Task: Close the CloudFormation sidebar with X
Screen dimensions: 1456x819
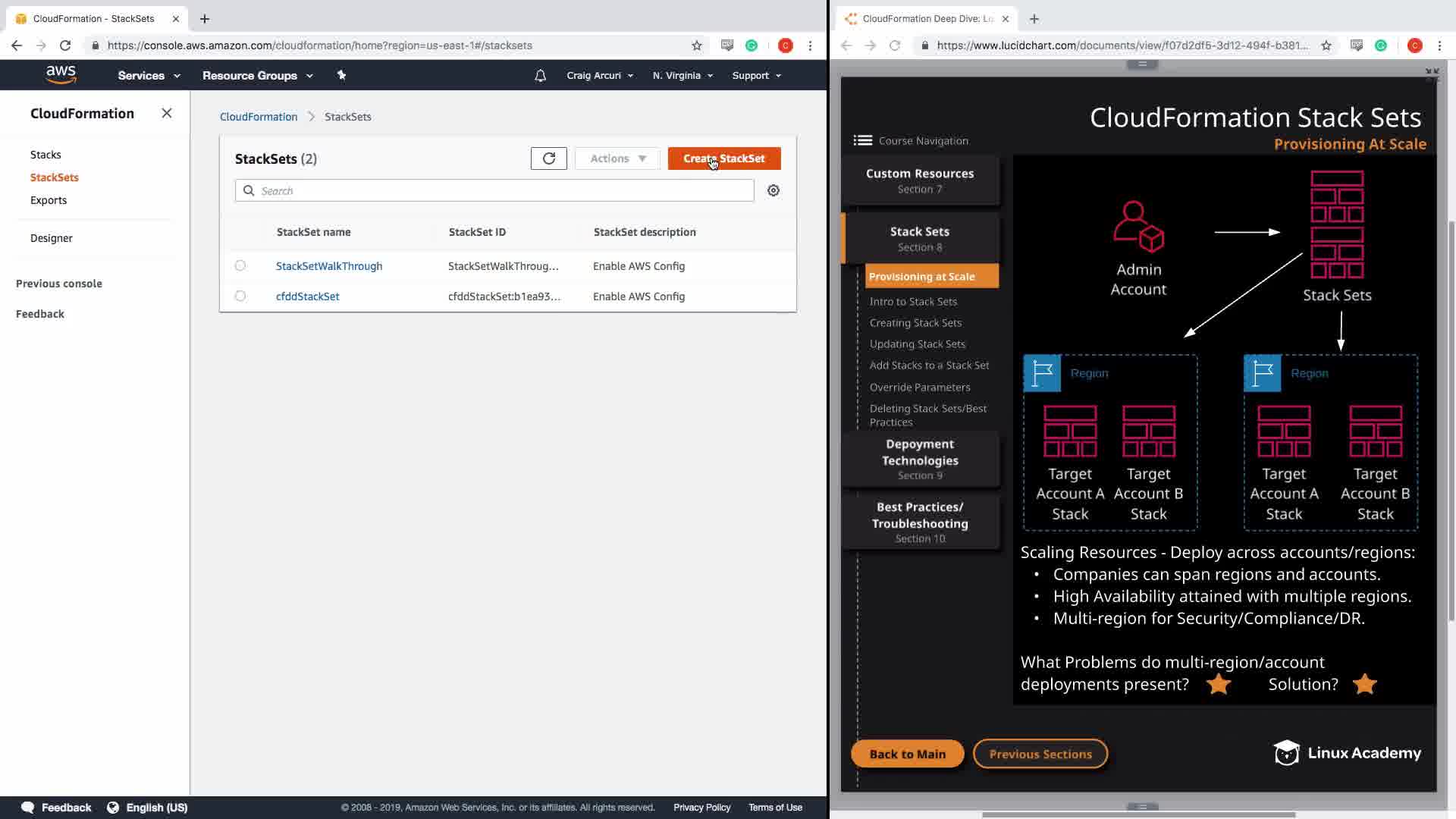Action: 167,113
